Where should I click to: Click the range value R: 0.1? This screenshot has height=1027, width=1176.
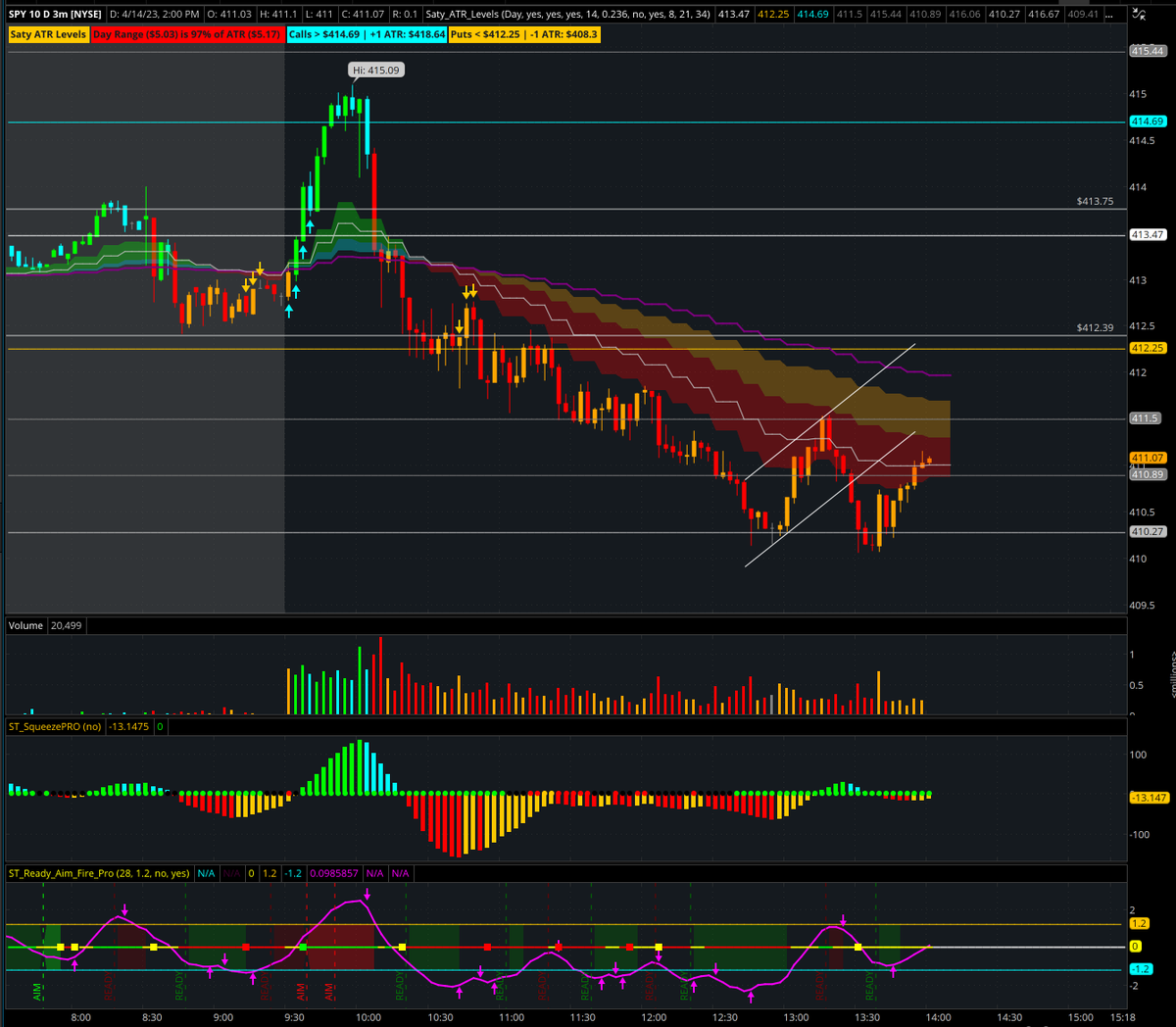point(404,15)
